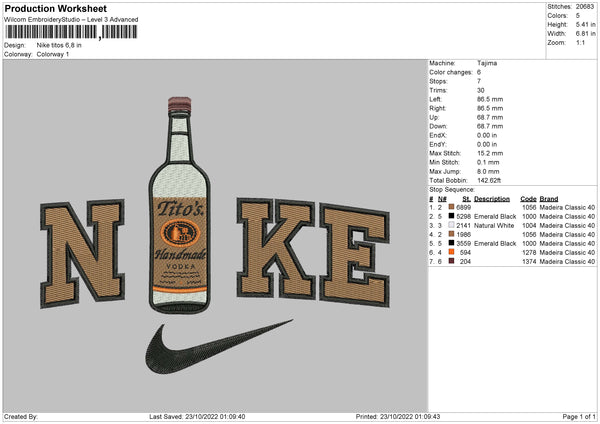Image resolution: width=600 pixels, height=424 pixels.
Task: Click the 'Colorway 1' value
Action: pos(53,54)
